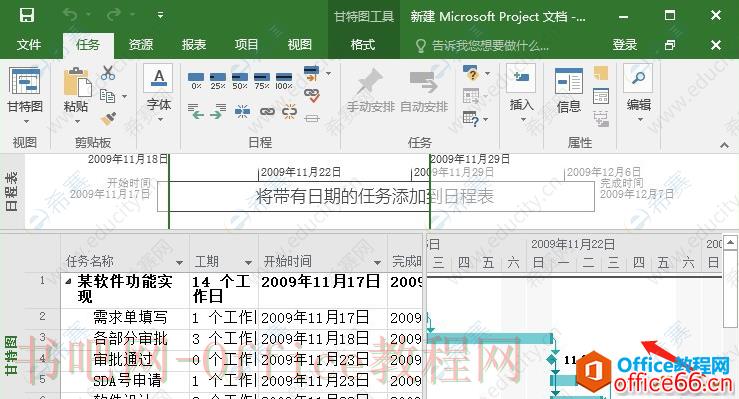The height and width of the screenshot is (399, 739).
Task: Click the 自动安排 button
Action: pyautogui.click(x=424, y=90)
